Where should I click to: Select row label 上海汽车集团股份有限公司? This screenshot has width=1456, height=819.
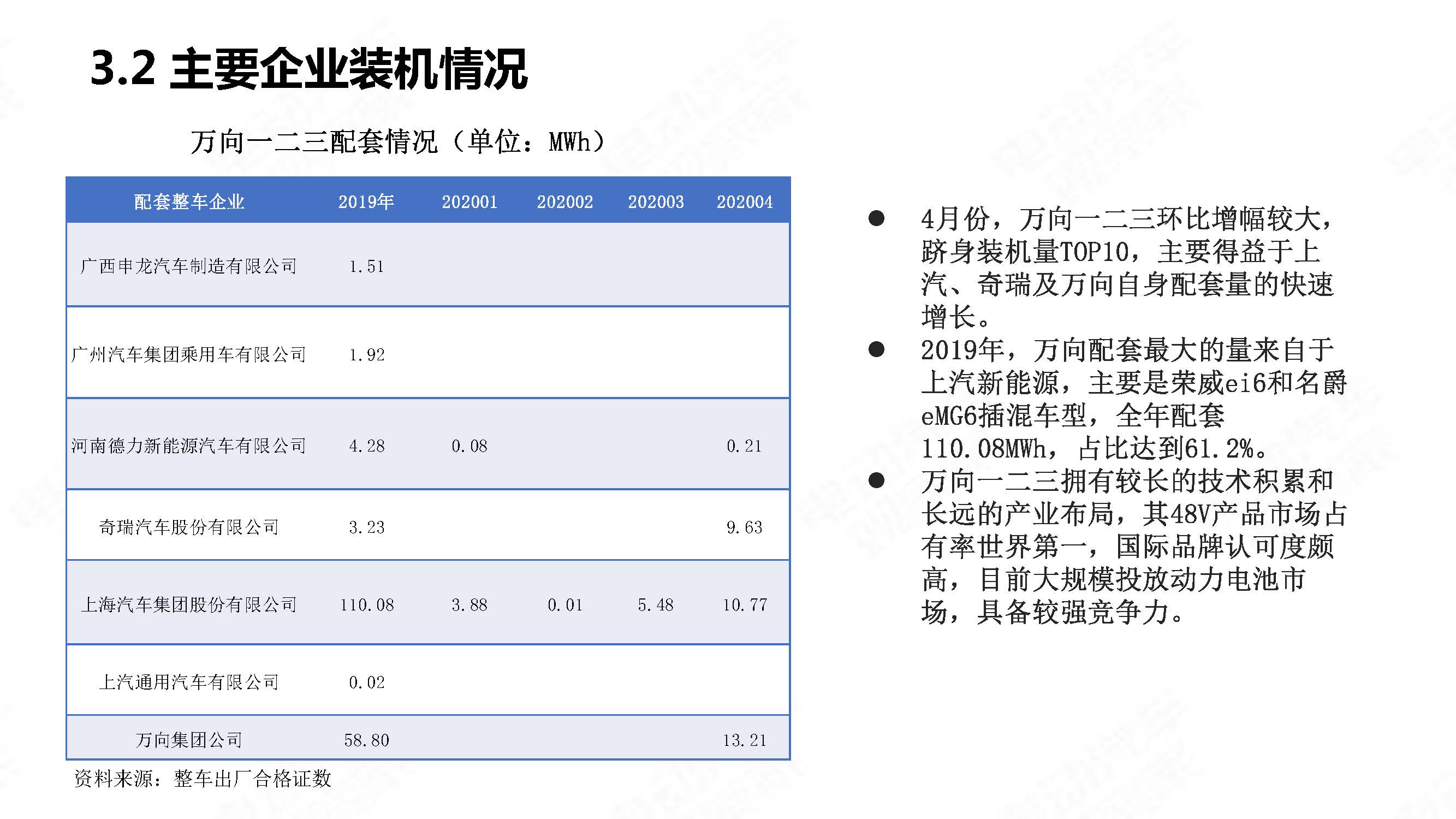[189, 604]
